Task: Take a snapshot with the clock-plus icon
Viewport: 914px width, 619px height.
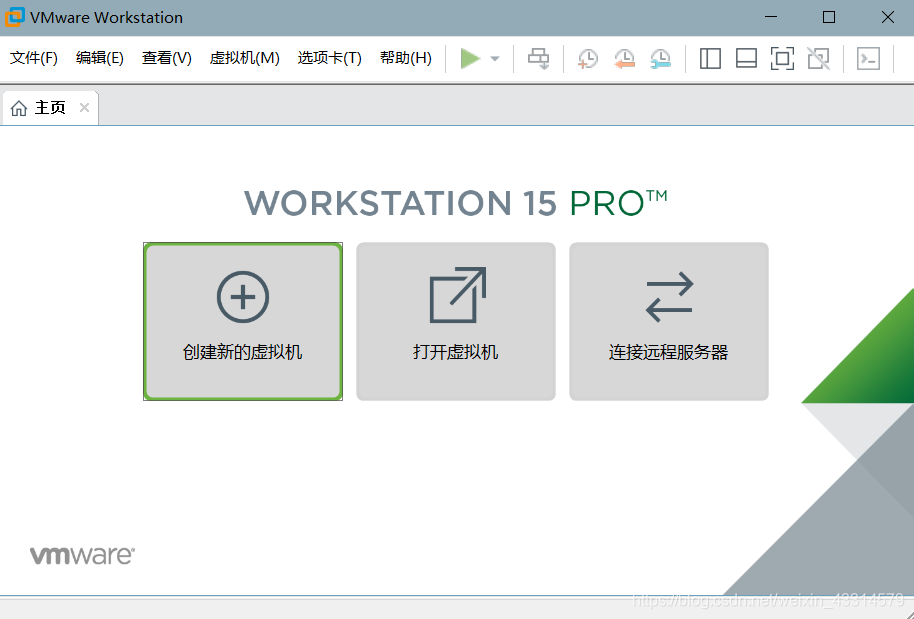Action: coord(588,59)
